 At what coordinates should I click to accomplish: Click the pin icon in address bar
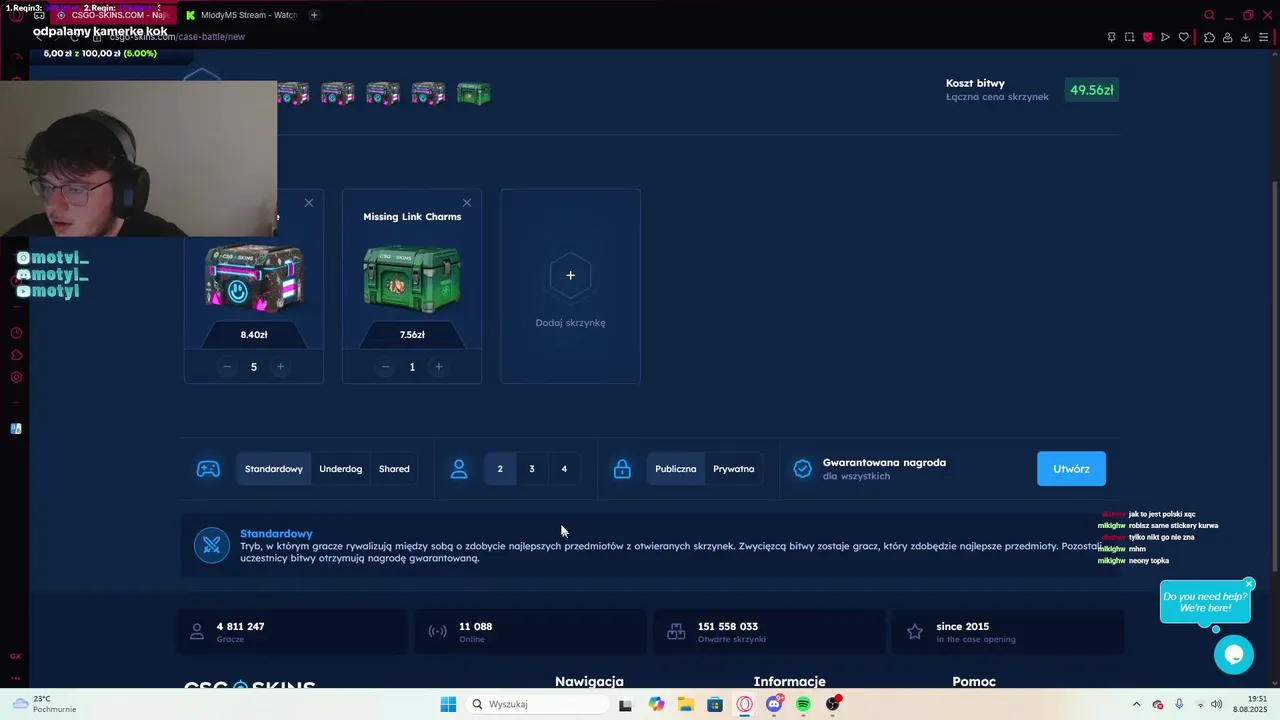tap(1111, 37)
